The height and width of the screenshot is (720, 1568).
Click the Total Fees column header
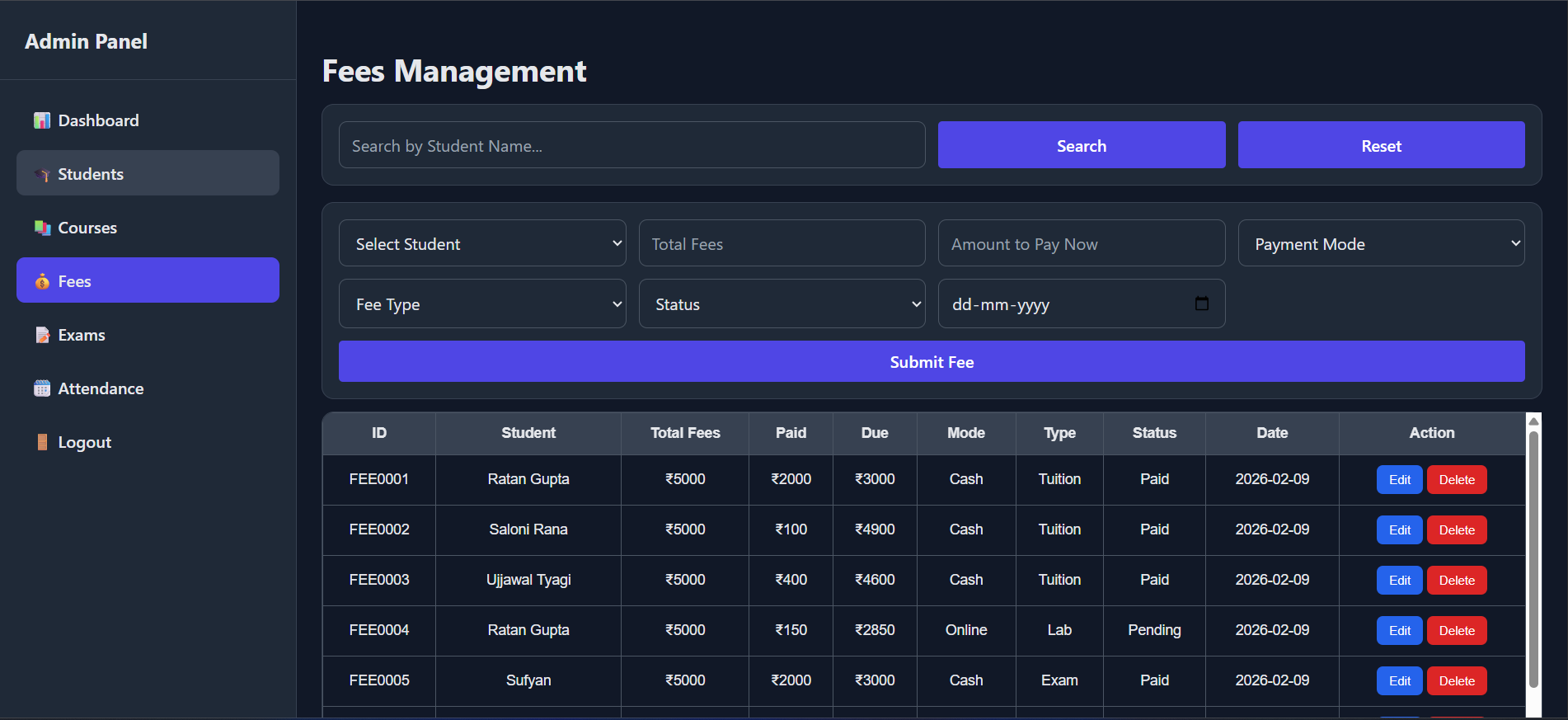coord(685,433)
